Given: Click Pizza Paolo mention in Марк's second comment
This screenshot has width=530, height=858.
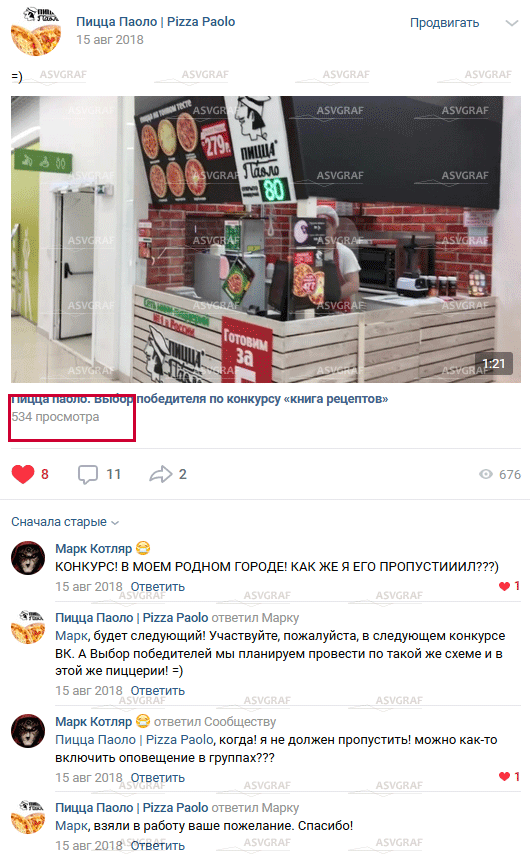Looking at the screenshot, I should 134,740.
